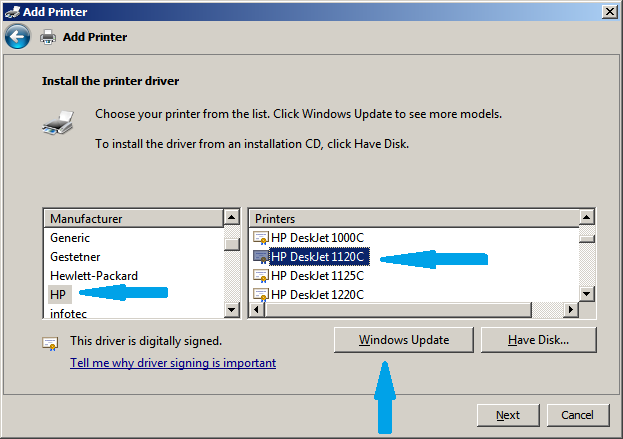The width and height of the screenshot is (623, 439).
Task: Select the HP DeskJet 1000C printer
Action: [x=317, y=238]
